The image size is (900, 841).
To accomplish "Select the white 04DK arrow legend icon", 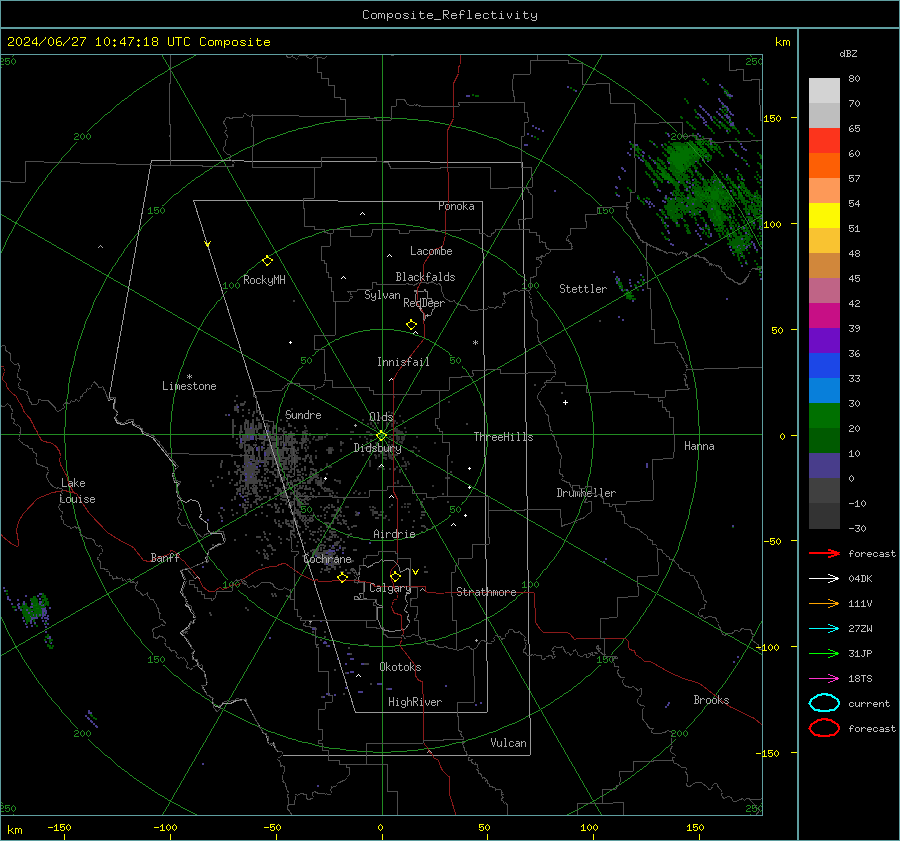I will point(824,578).
